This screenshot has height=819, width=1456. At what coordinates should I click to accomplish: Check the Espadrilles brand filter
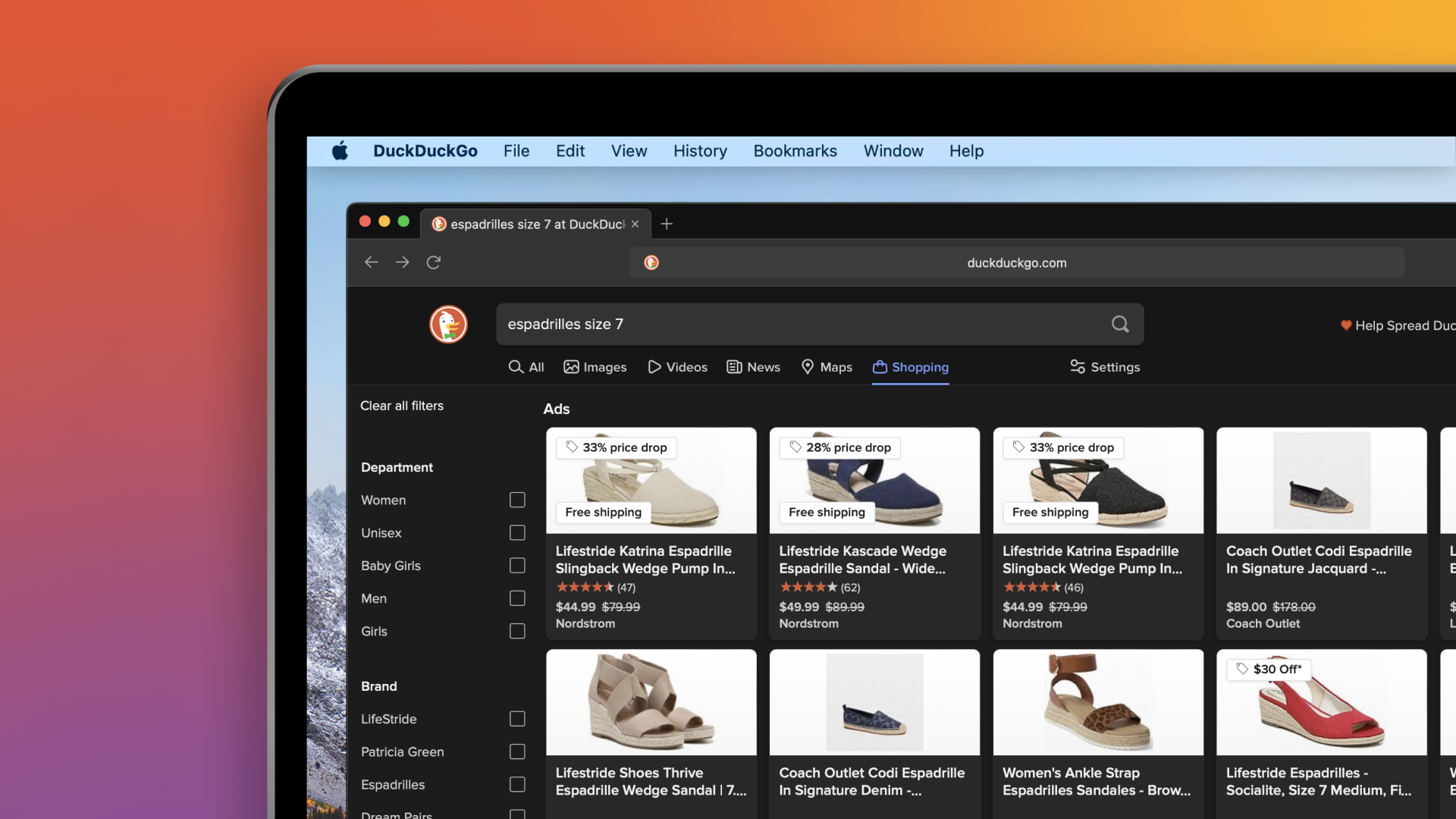point(517,784)
